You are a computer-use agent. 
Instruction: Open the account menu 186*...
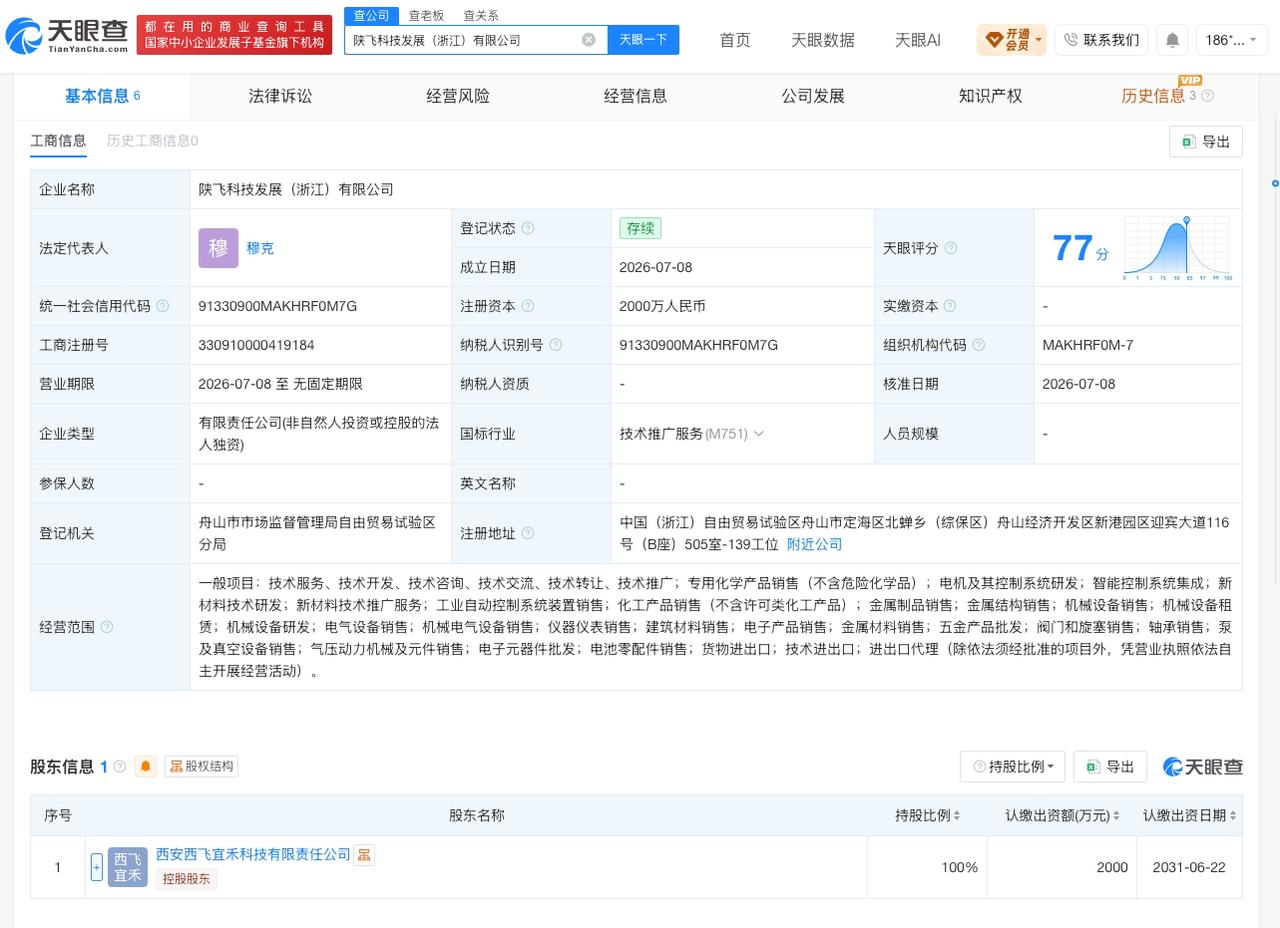click(1231, 40)
